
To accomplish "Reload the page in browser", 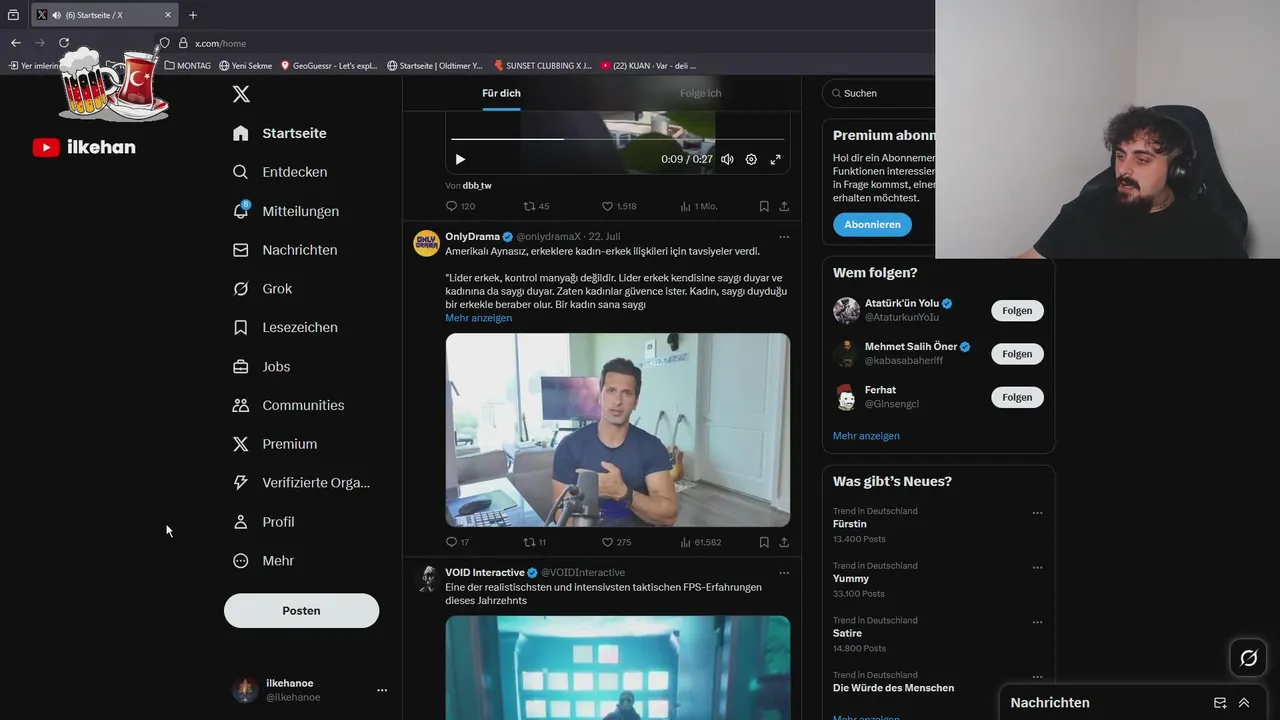I will click(x=64, y=43).
